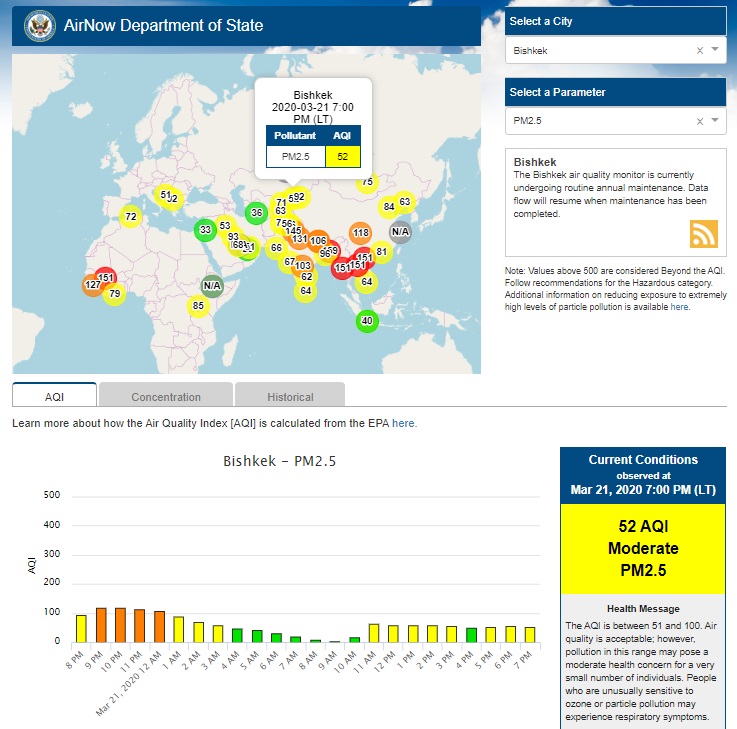Screen dimensions: 737x729
Task: Click the green map marker labeled 36
Action: (256, 212)
